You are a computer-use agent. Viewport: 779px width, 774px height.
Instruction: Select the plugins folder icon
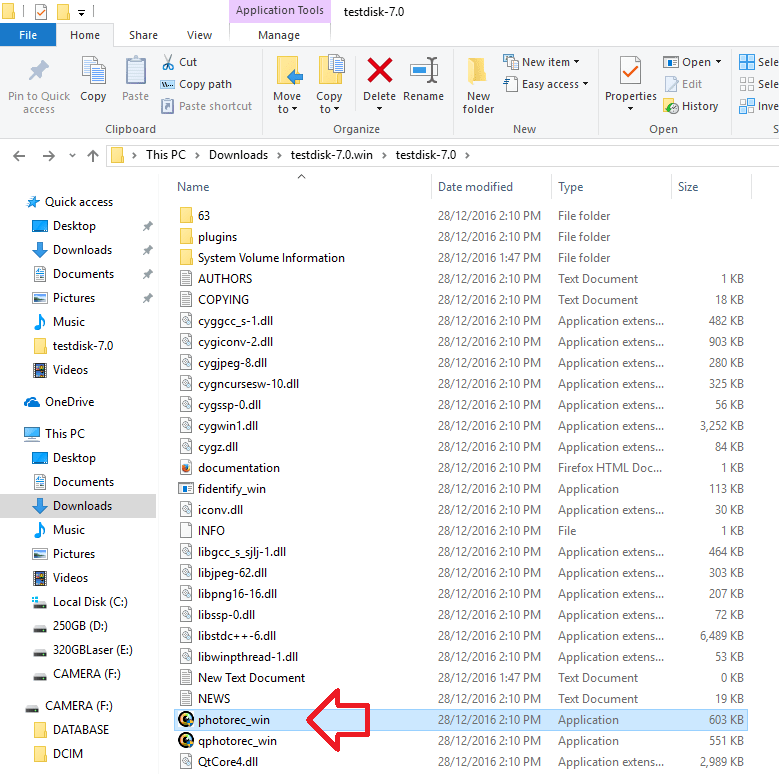[x=186, y=236]
